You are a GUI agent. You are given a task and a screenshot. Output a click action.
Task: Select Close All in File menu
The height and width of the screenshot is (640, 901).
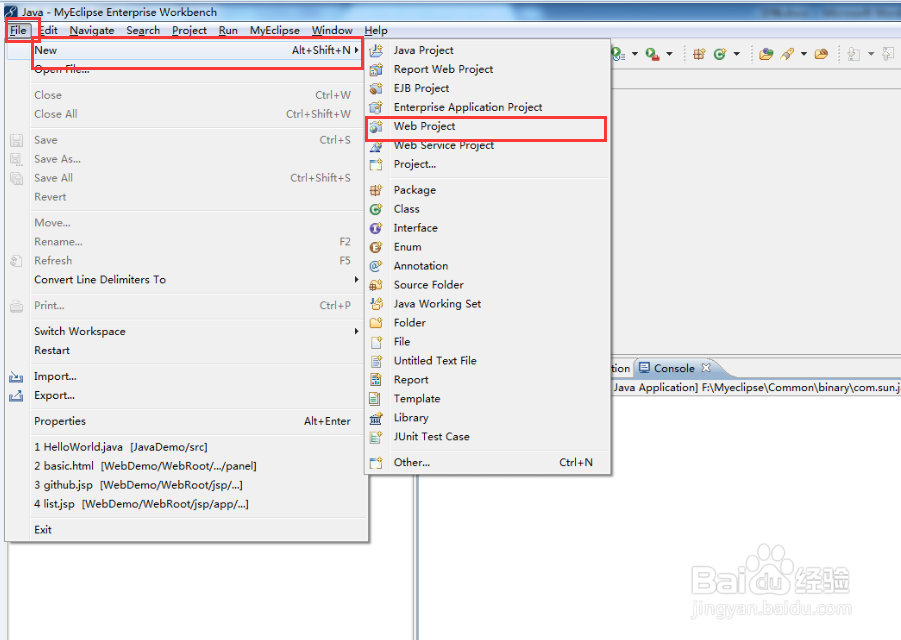(x=187, y=114)
